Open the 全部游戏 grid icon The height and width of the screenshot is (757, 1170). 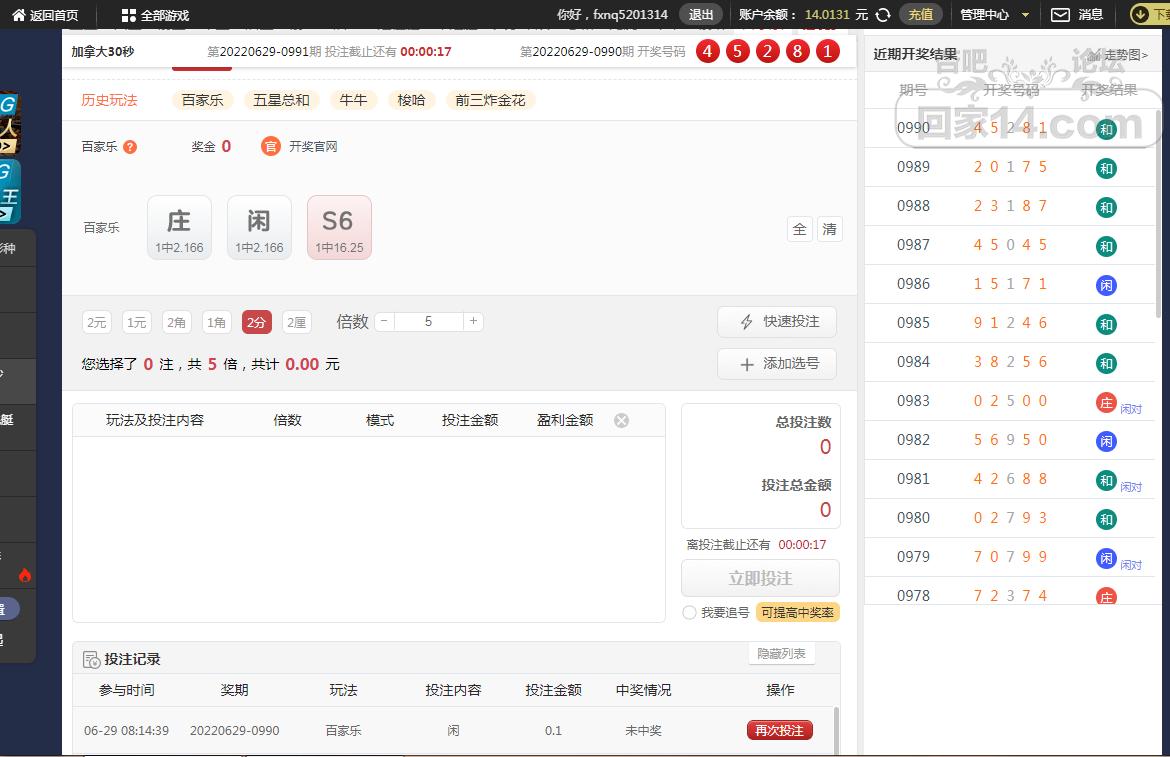pos(128,15)
